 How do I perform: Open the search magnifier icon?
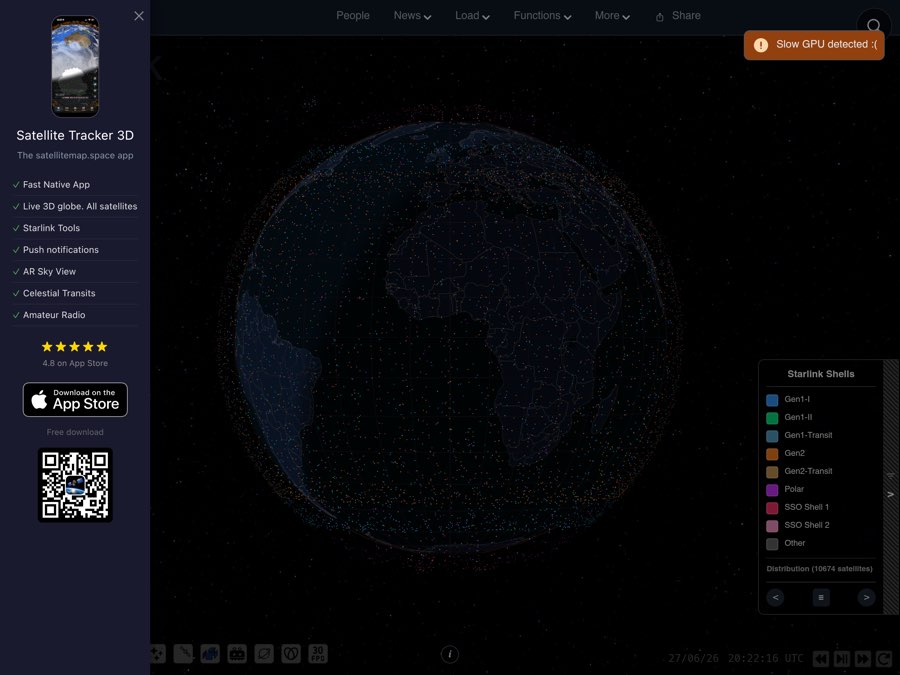point(874,25)
